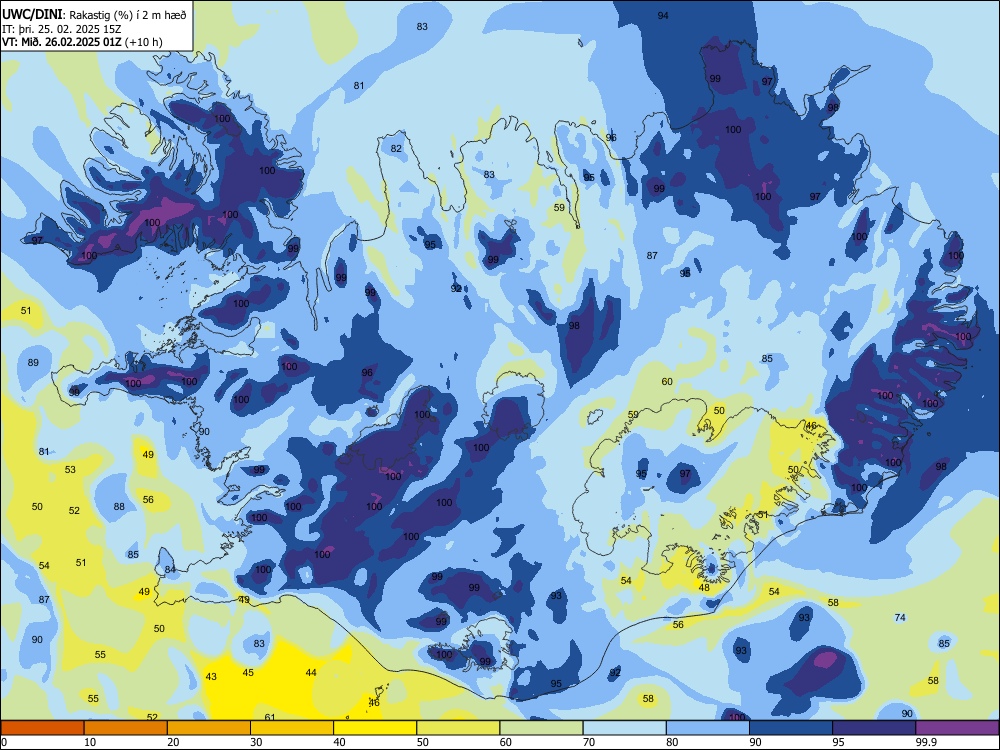Click the 70–80 pale blue legend swatch
The image size is (1000, 750).
pos(624,728)
